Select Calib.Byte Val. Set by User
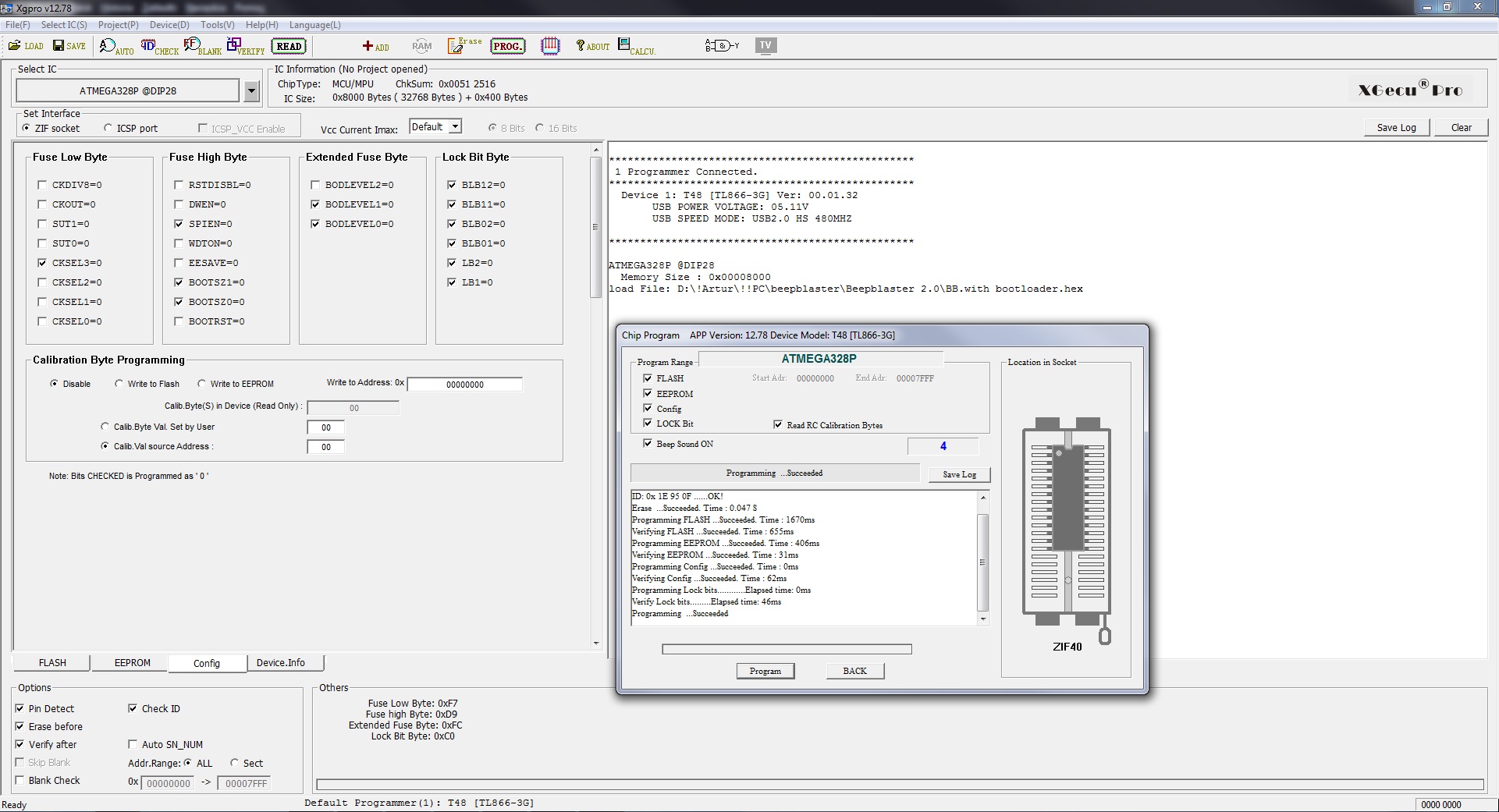Image resolution: width=1499 pixels, height=812 pixels. pos(105,427)
